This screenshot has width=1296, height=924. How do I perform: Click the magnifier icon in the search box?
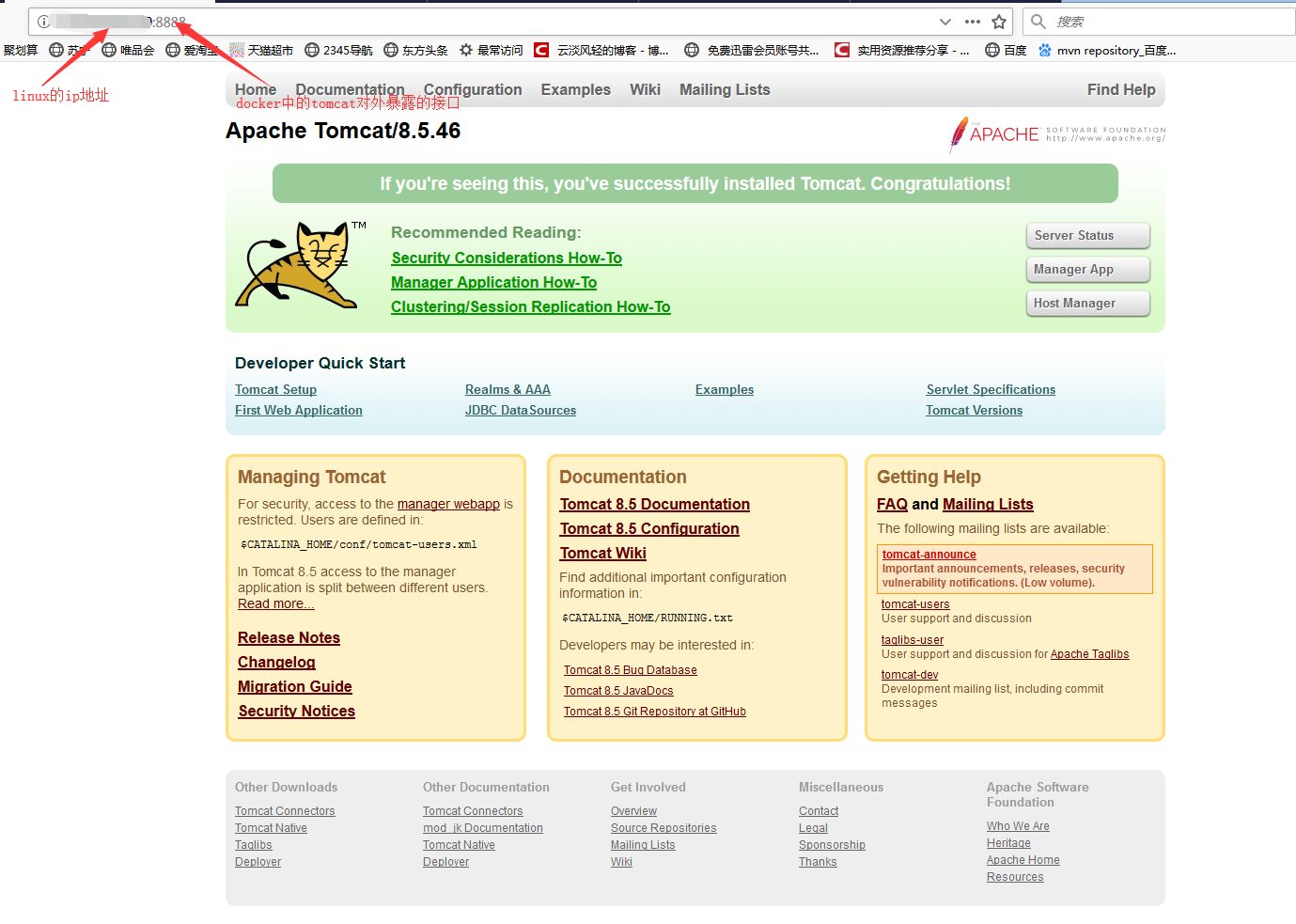[x=1038, y=22]
